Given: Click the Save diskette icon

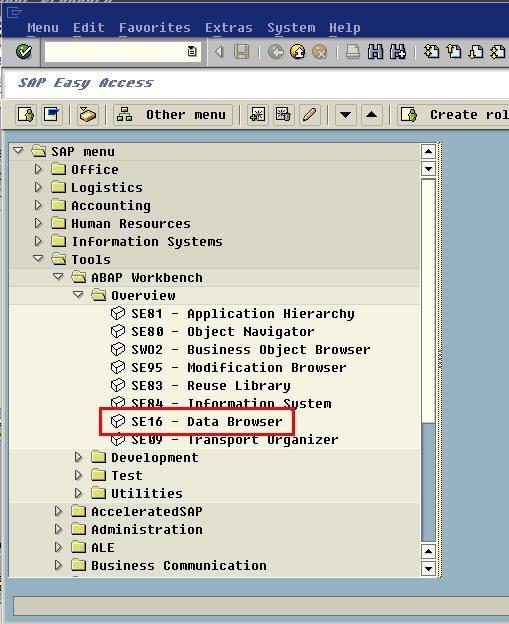Looking at the screenshot, I should point(242,52).
